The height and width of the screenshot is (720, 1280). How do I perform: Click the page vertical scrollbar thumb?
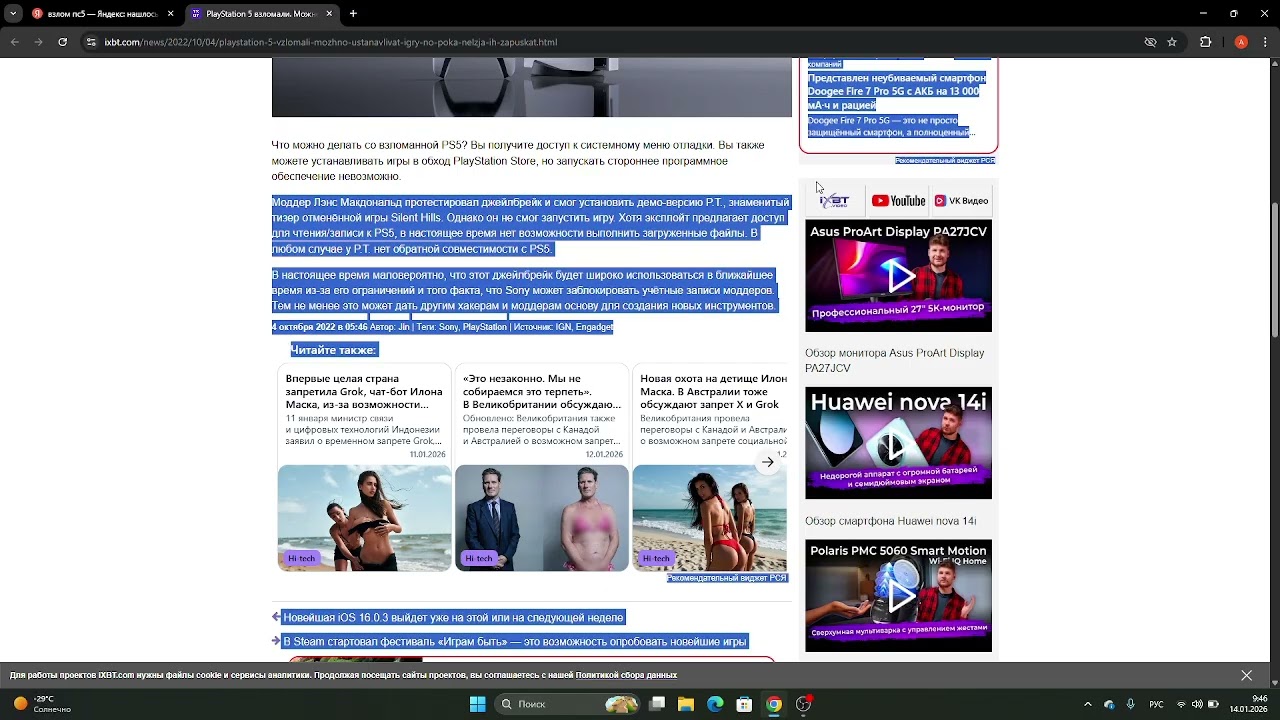[1274, 270]
